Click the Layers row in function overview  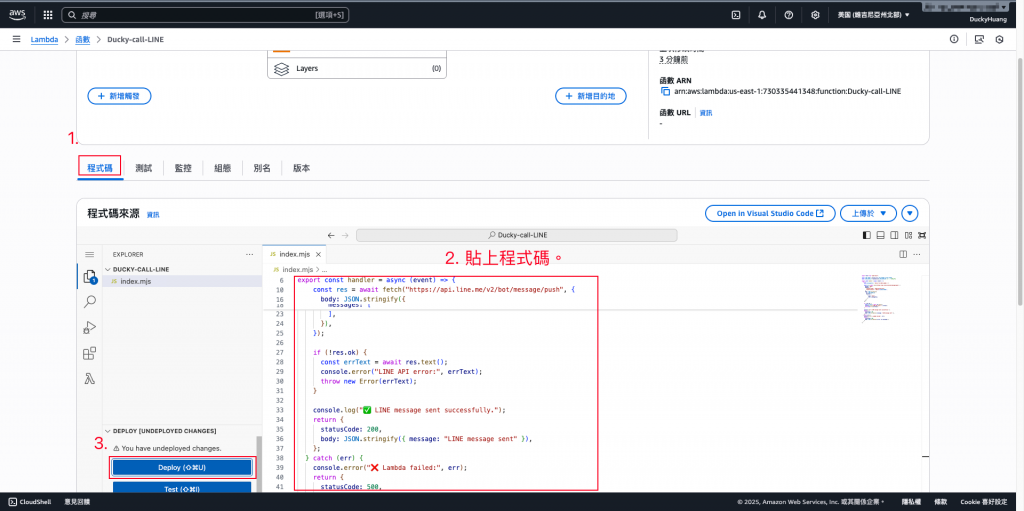point(357,68)
